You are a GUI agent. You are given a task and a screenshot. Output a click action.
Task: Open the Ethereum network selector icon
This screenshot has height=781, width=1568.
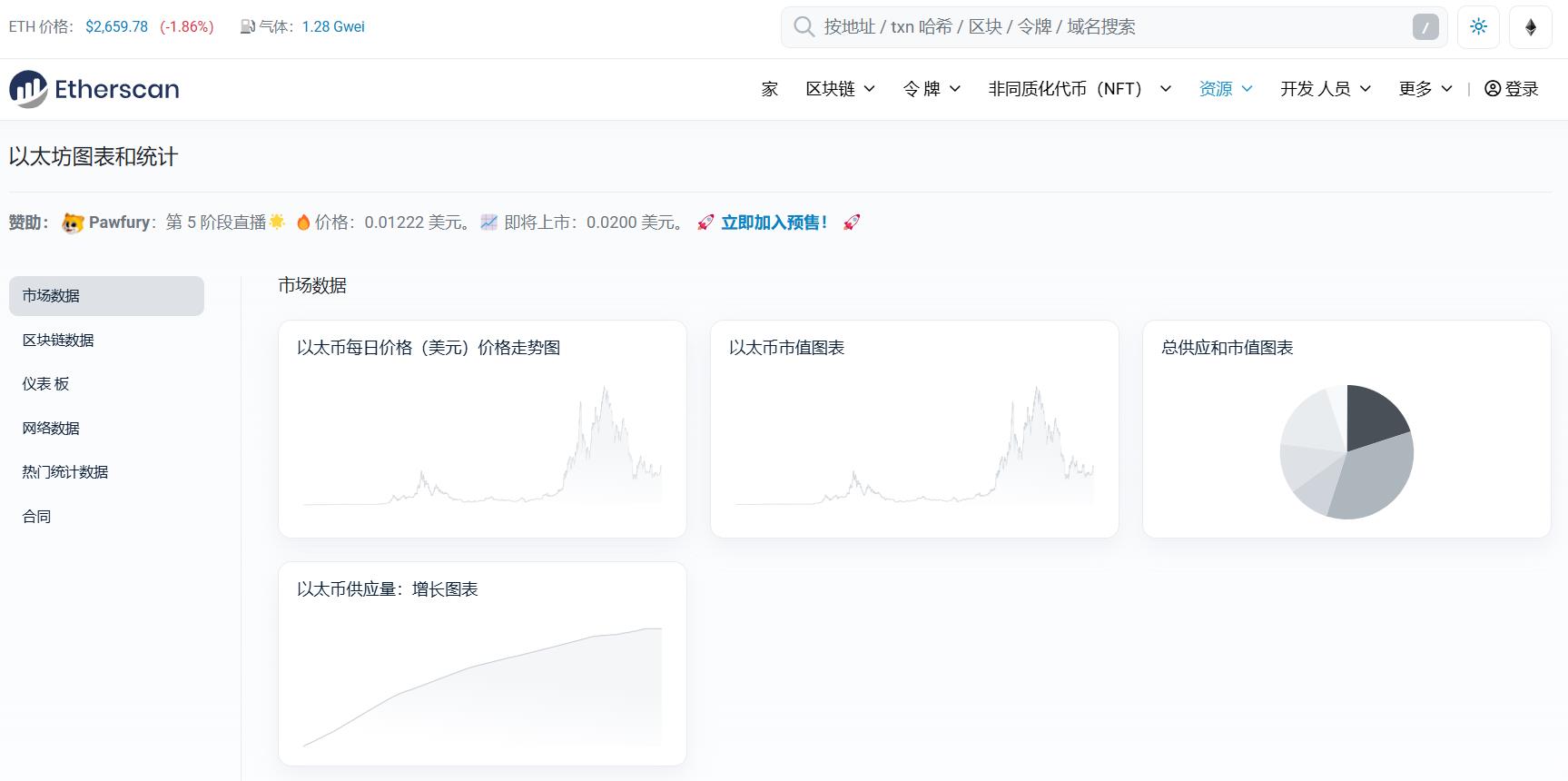click(1531, 27)
